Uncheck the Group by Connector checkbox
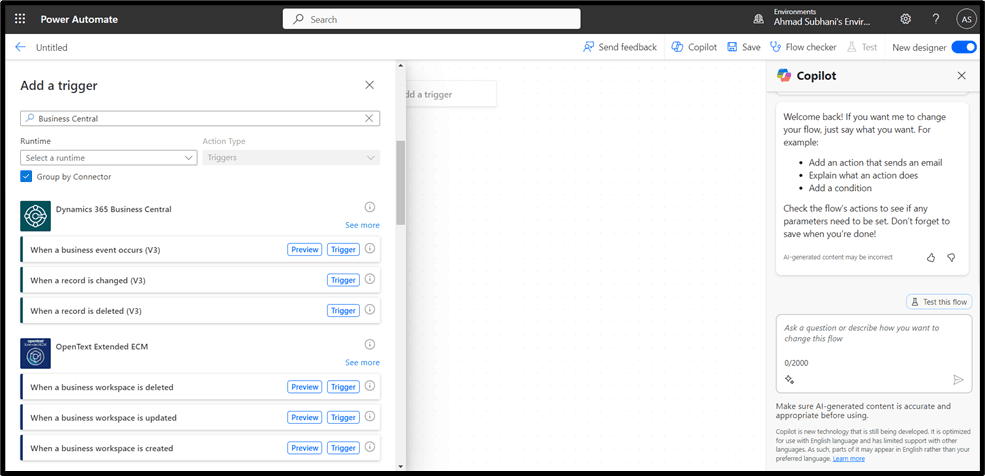985x476 pixels. click(x=27, y=176)
